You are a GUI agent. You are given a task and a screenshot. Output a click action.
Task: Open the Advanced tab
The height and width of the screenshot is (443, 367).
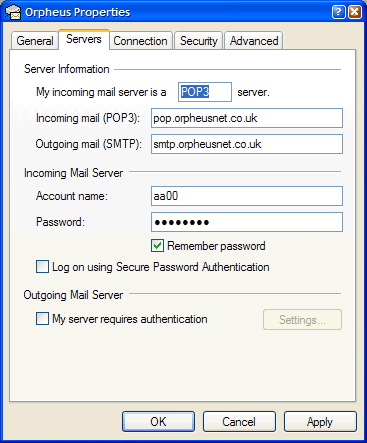click(x=254, y=41)
